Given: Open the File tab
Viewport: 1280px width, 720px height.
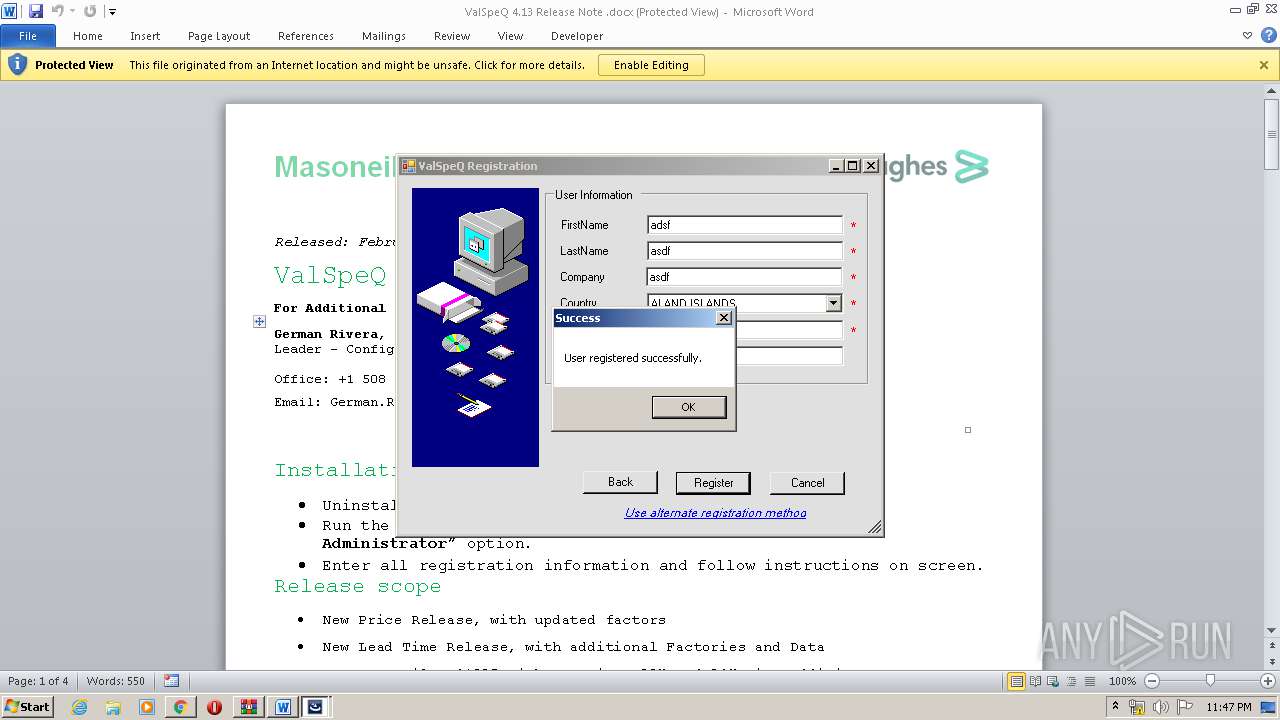Looking at the screenshot, I should tap(28, 36).
